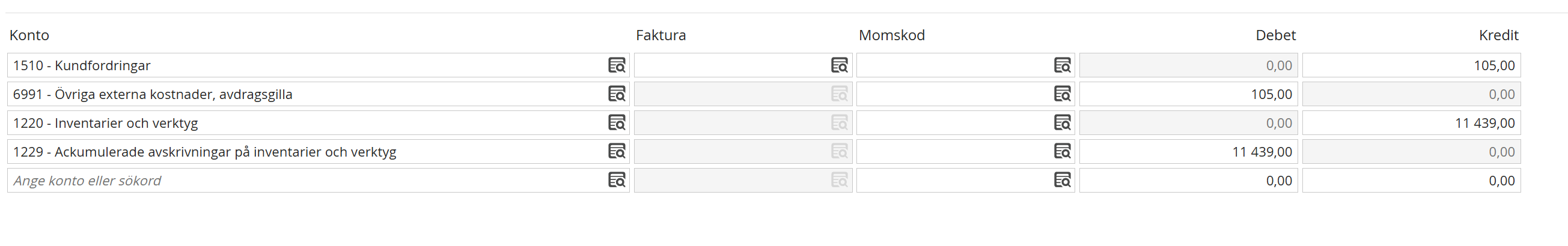Open account lookup for 1510 Kundfordringar row
The width and height of the screenshot is (1568, 246).
(617, 65)
